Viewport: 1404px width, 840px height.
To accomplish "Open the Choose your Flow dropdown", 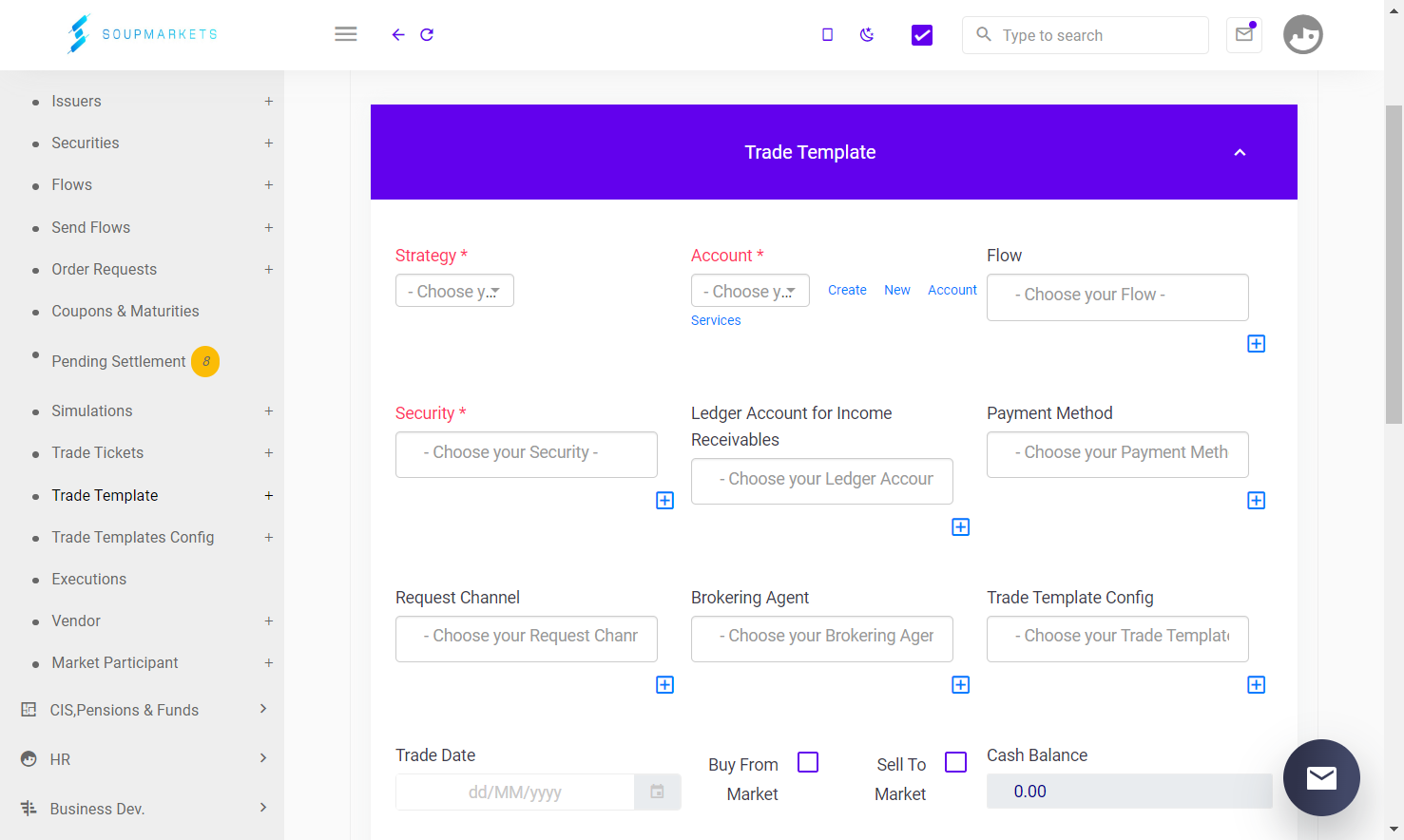I will point(1118,297).
